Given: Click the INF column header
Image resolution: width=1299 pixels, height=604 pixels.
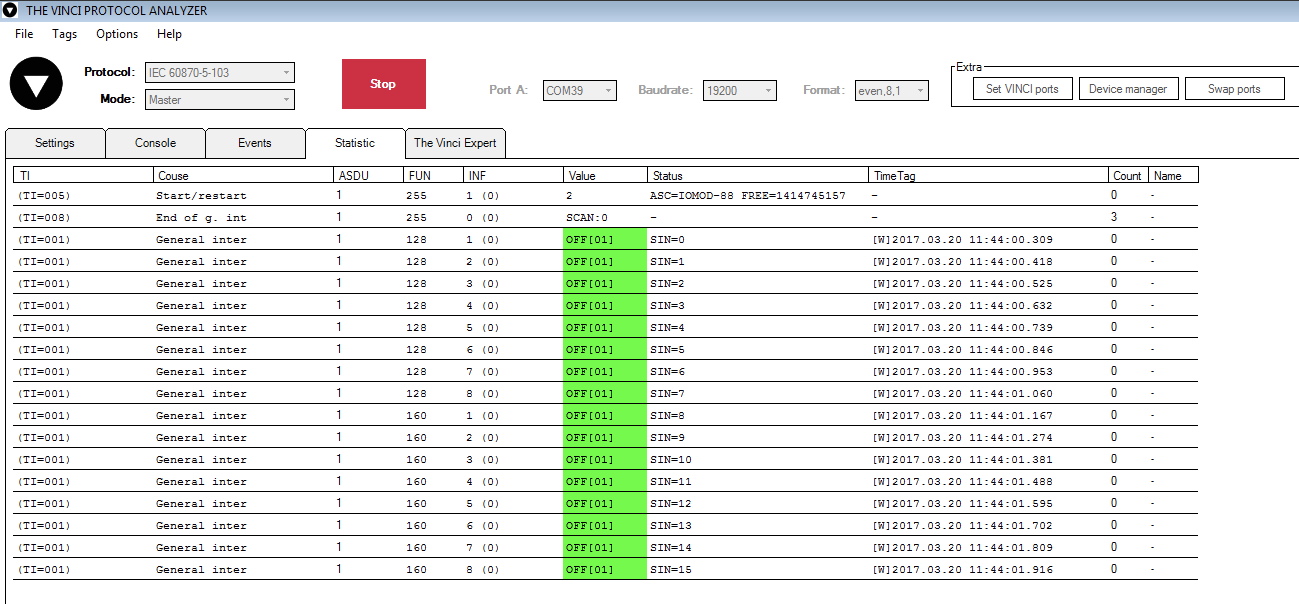Looking at the screenshot, I should coord(514,175).
